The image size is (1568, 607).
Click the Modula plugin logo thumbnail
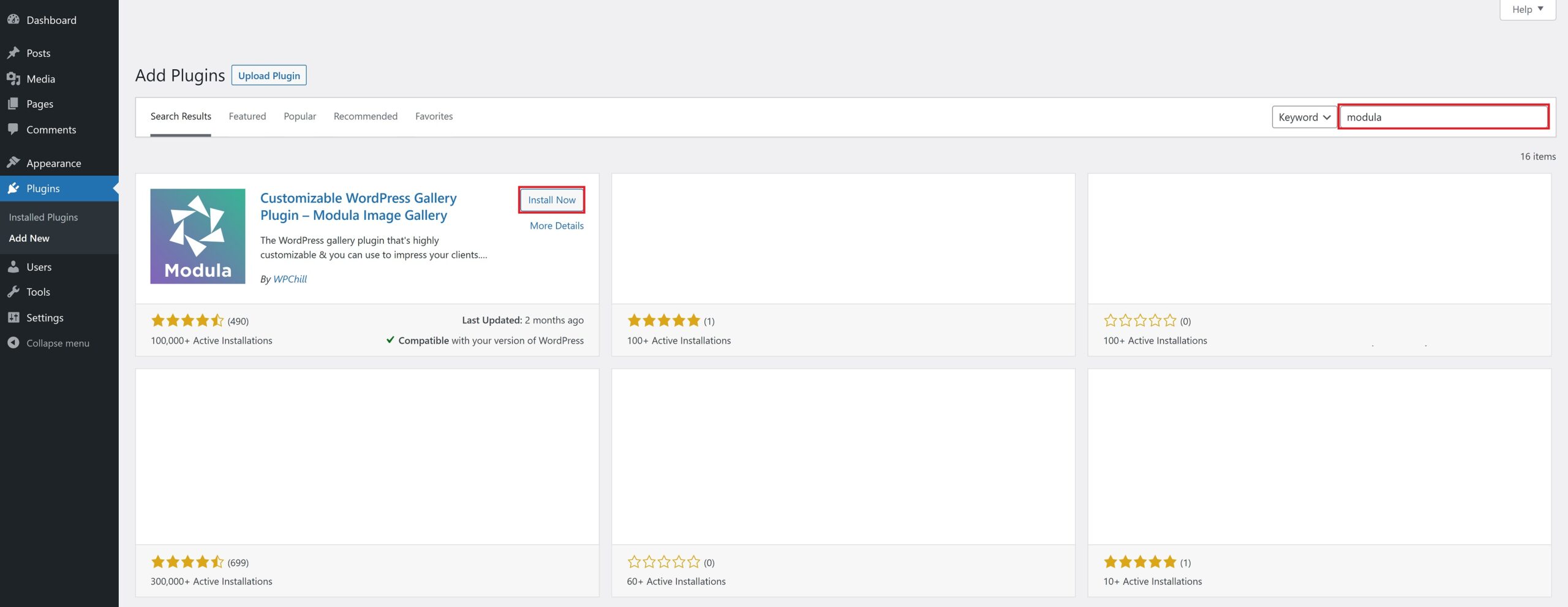198,236
